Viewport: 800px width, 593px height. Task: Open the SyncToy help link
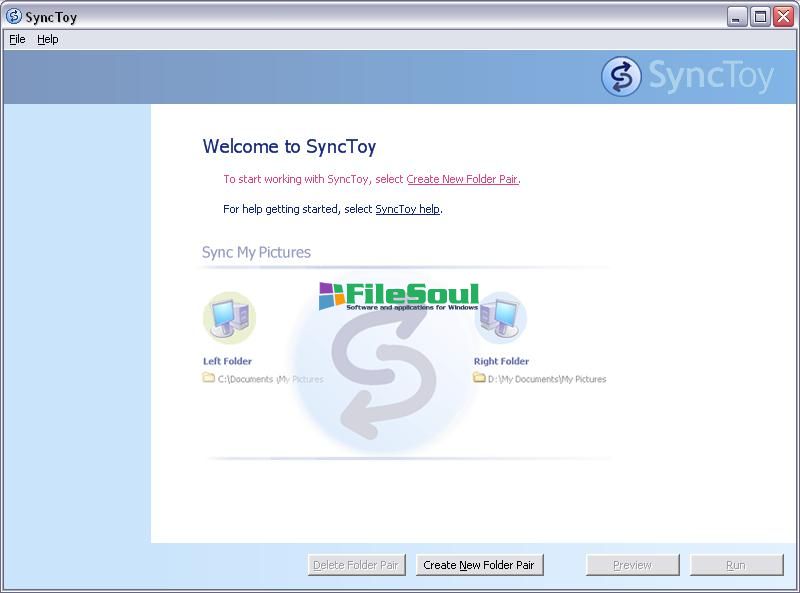[408, 209]
